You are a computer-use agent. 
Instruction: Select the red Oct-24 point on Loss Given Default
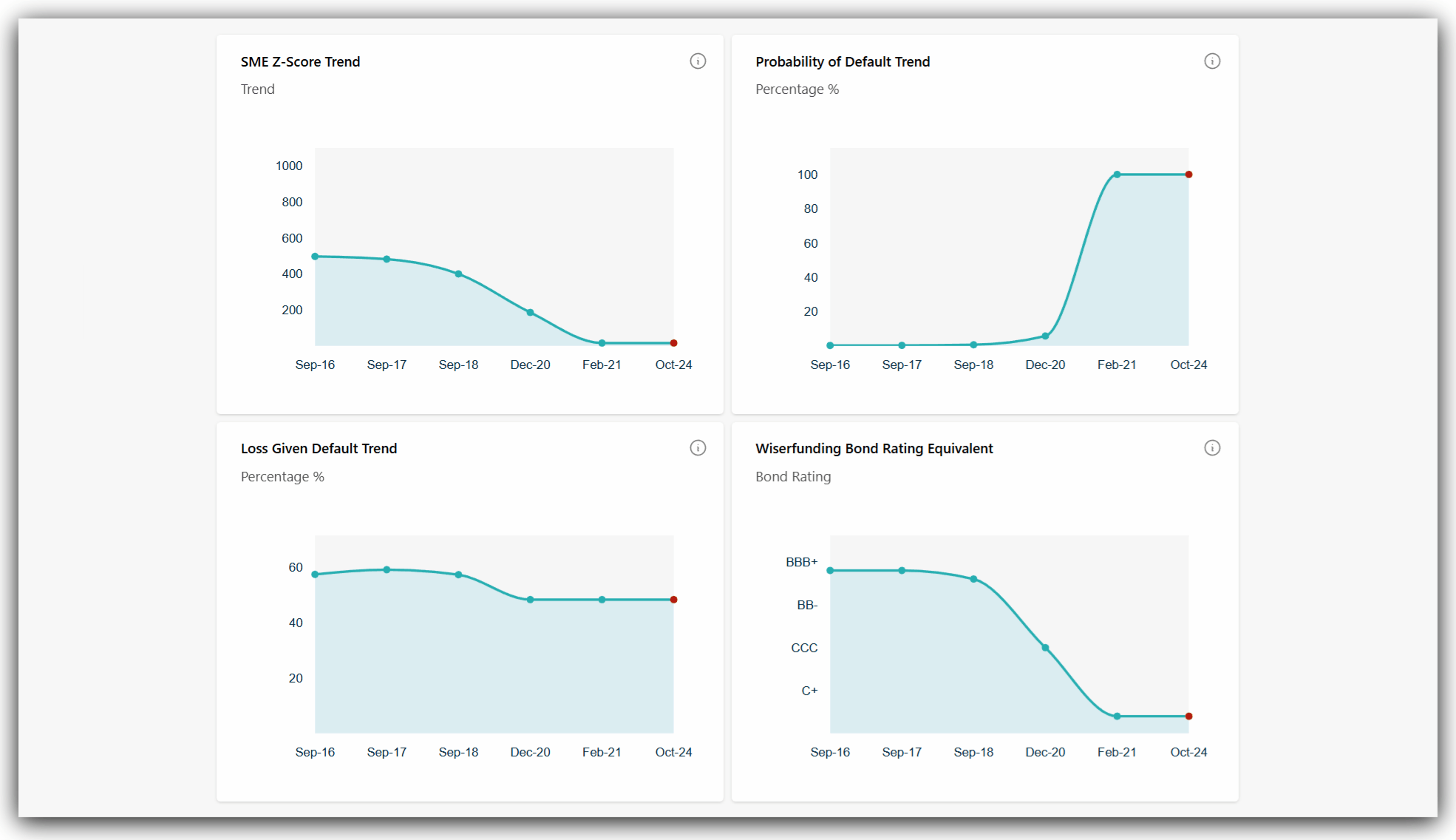pyautogui.click(x=673, y=600)
